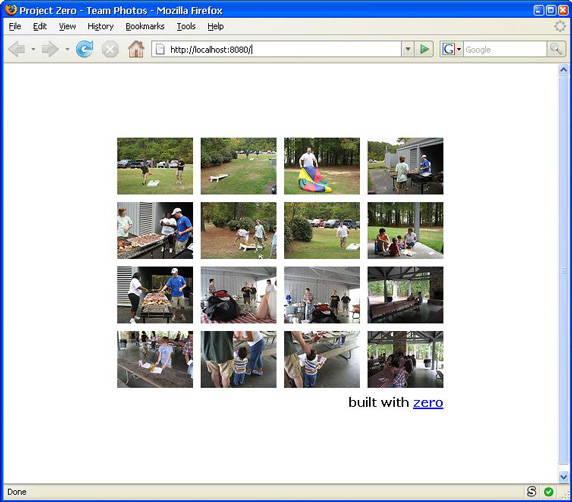Click the Forward navigation arrow
This screenshot has width=572, height=502.
(50, 49)
